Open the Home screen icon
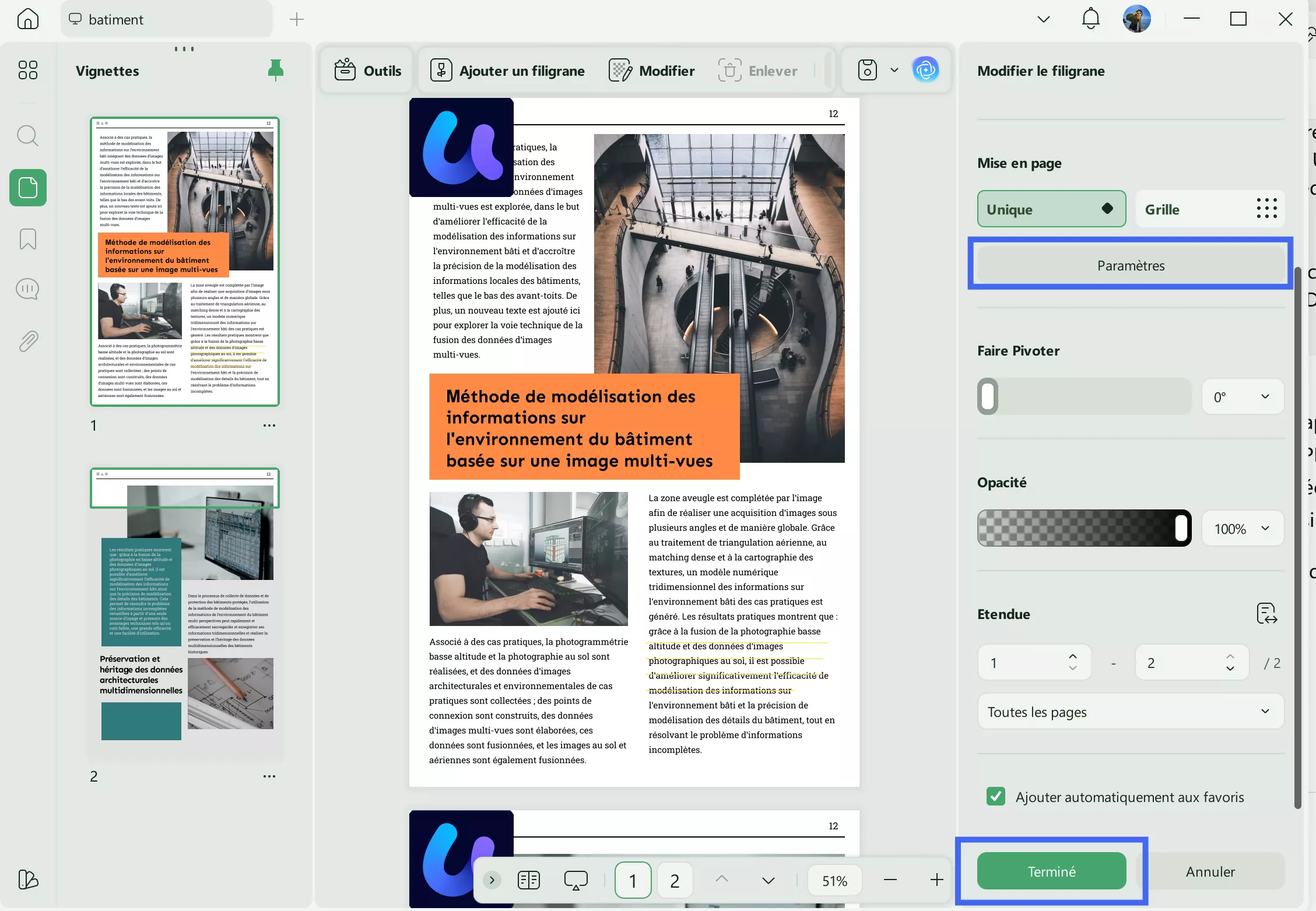The image size is (1316, 911). coord(27,19)
